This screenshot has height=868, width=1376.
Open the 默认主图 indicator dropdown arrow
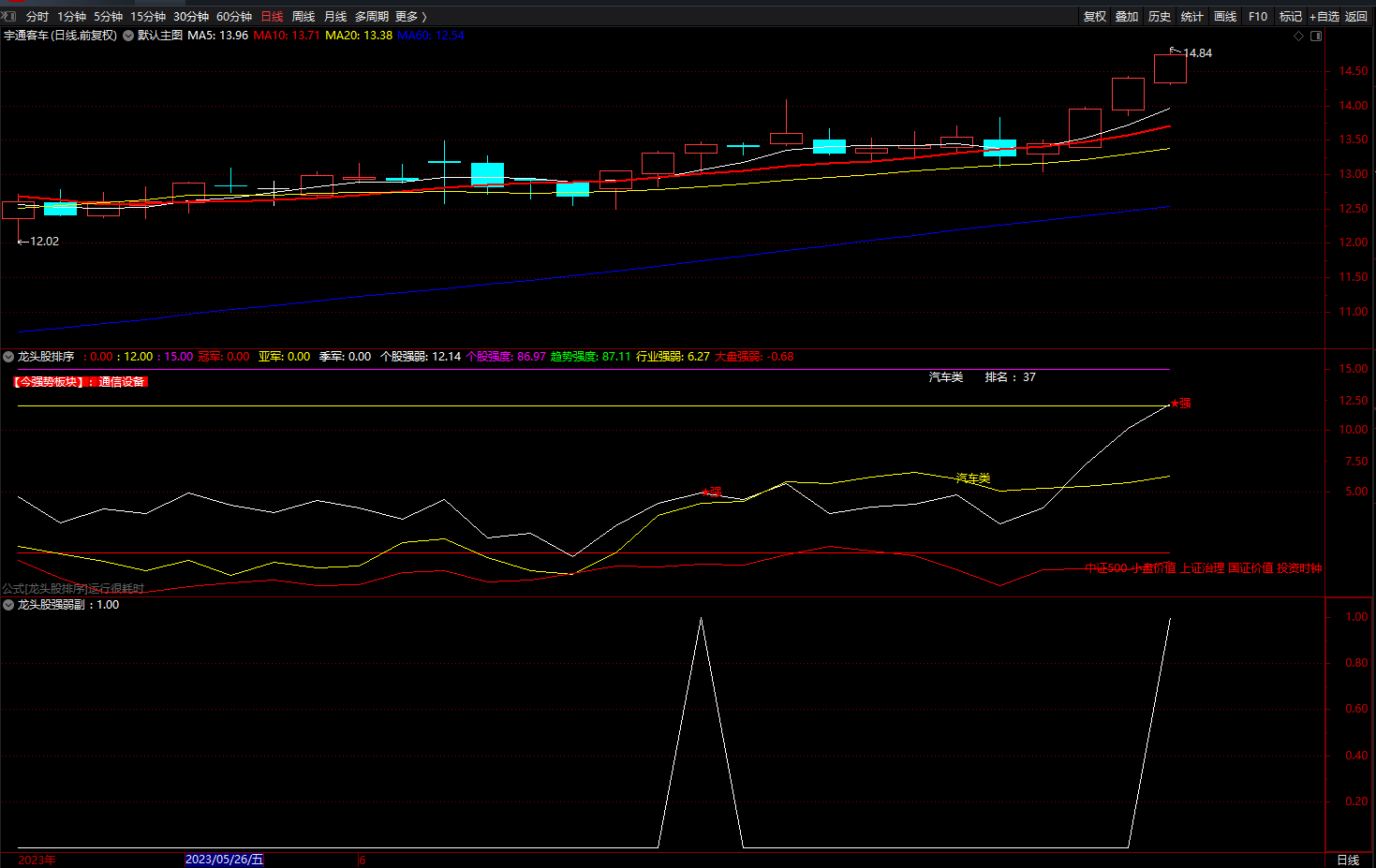coord(128,36)
